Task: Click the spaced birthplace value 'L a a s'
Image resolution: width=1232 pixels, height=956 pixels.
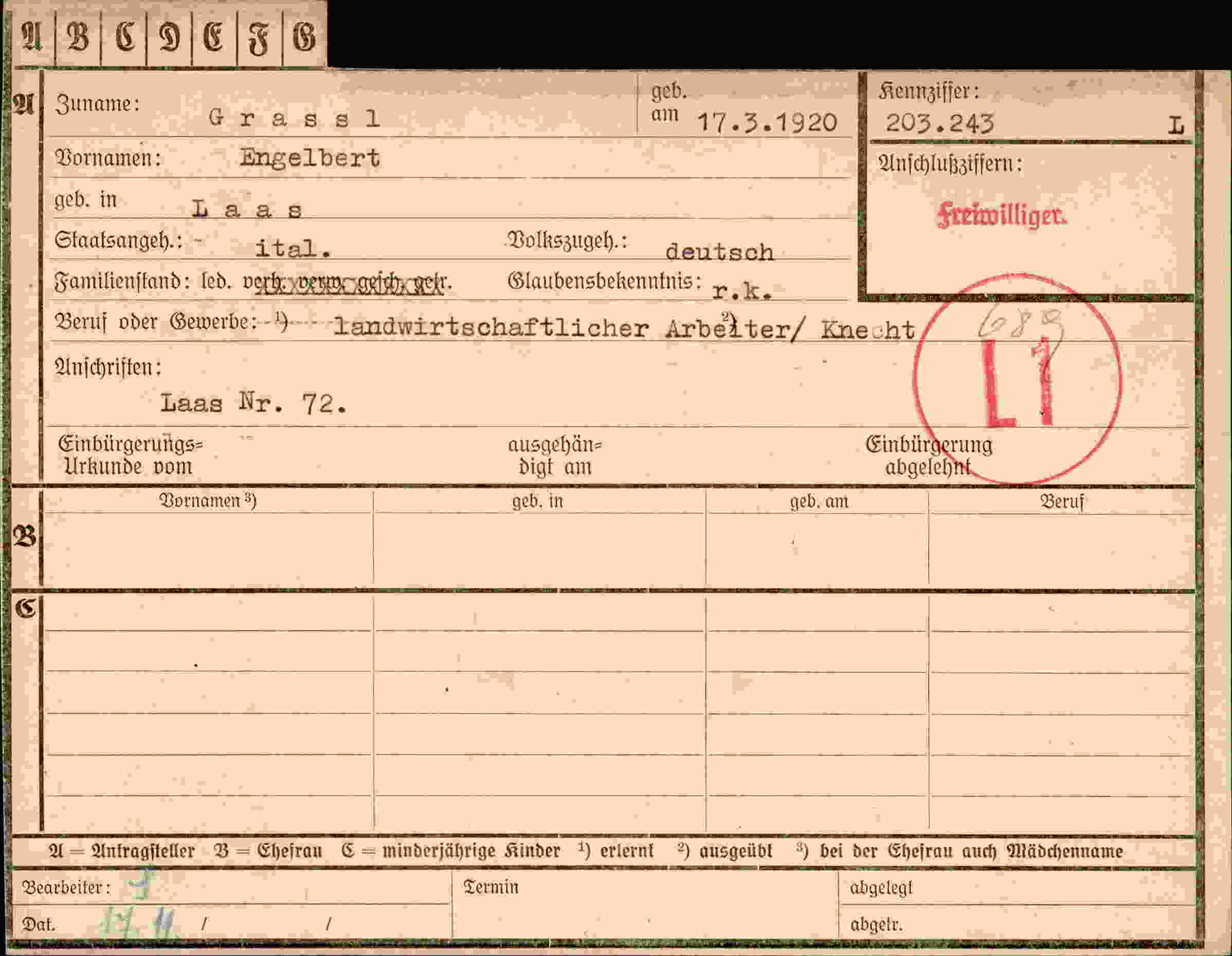Action: pyautogui.click(x=247, y=210)
